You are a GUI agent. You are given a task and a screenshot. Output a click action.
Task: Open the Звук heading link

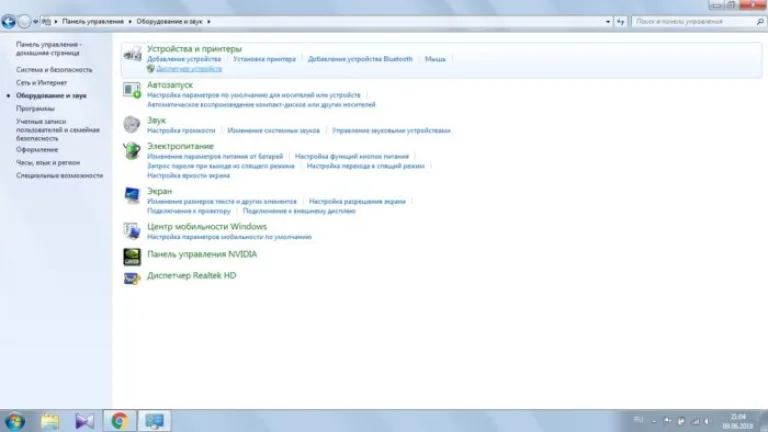coord(156,120)
